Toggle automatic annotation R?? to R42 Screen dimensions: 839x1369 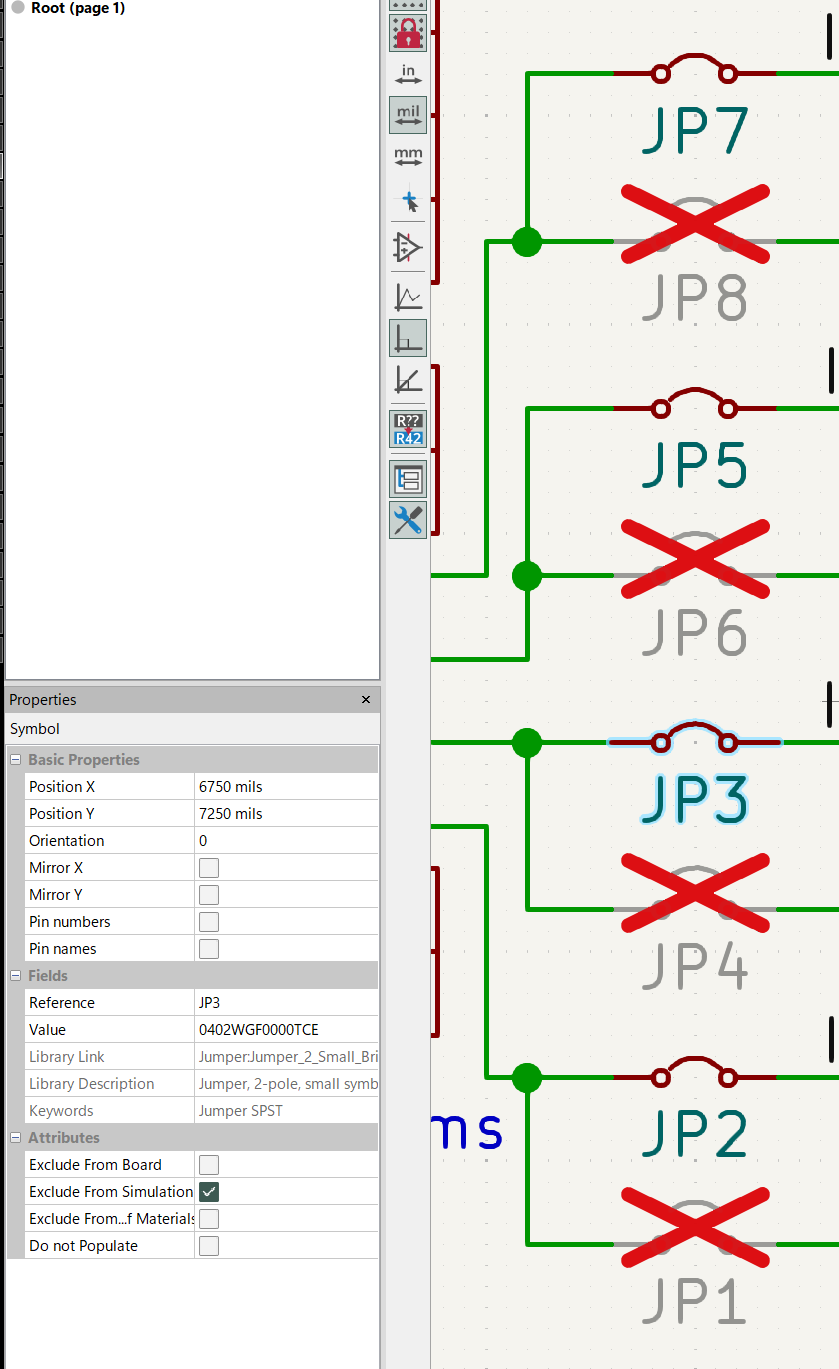tap(407, 429)
